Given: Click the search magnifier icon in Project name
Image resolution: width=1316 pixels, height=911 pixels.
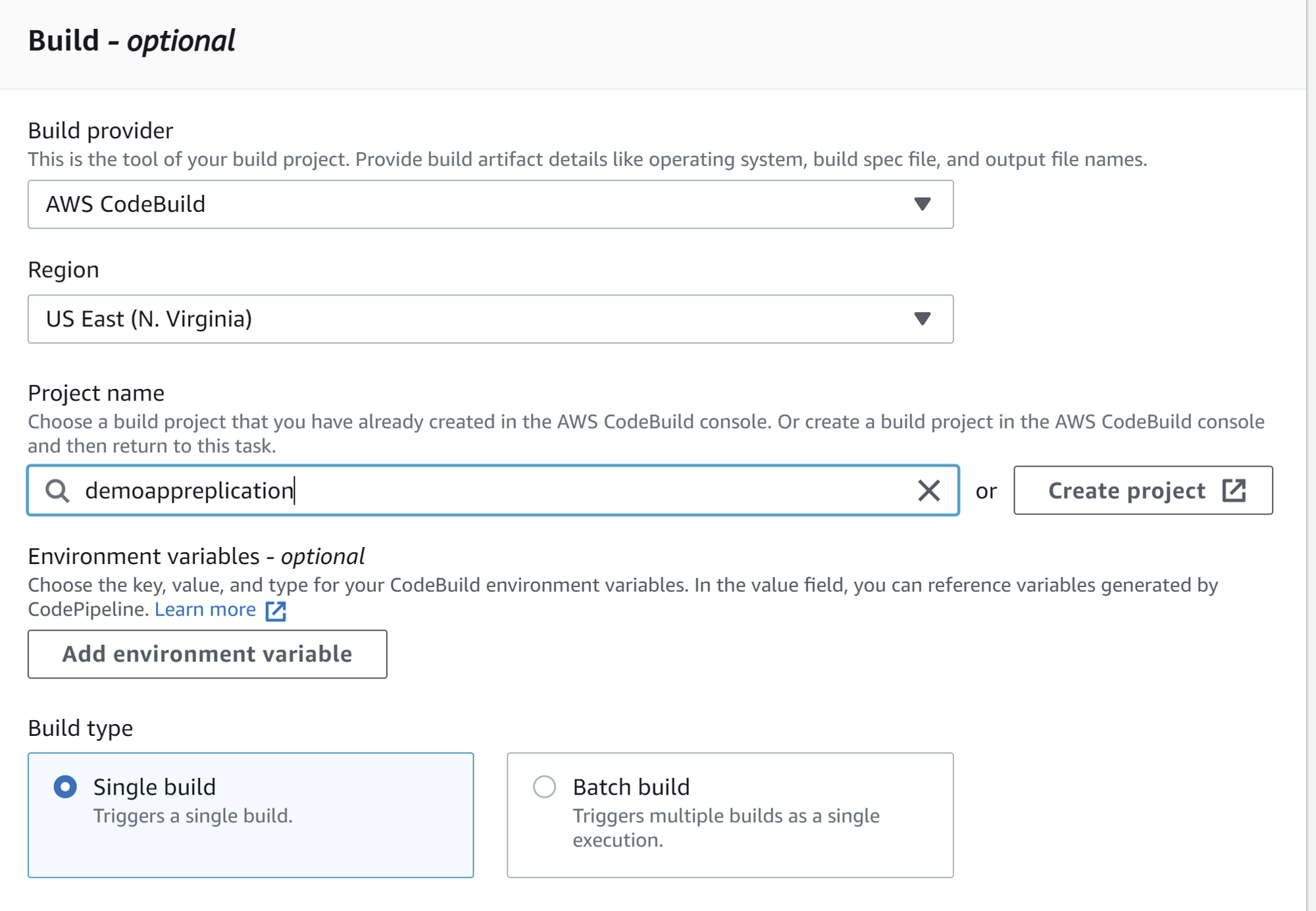Looking at the screenshot, I should (x=57, y=490).
